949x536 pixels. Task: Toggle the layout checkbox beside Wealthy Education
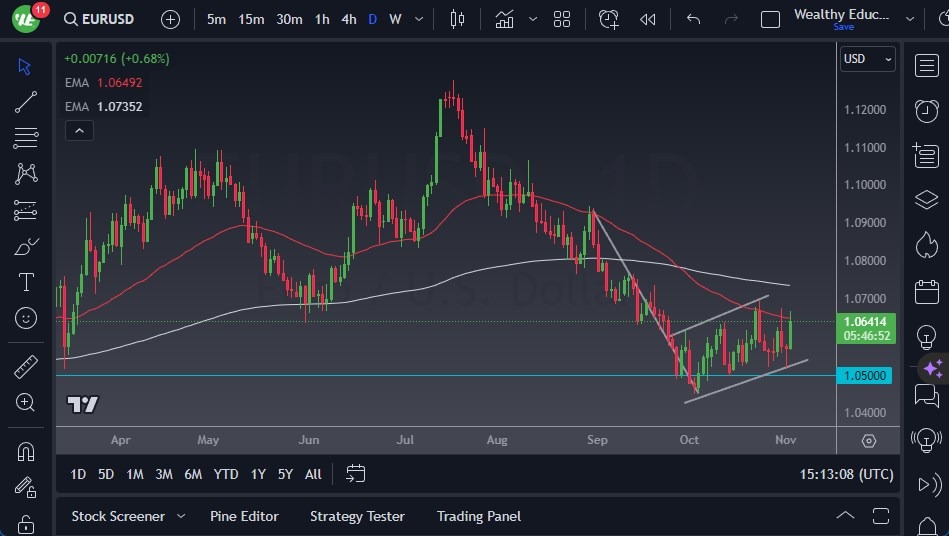(x=770, y=19)
